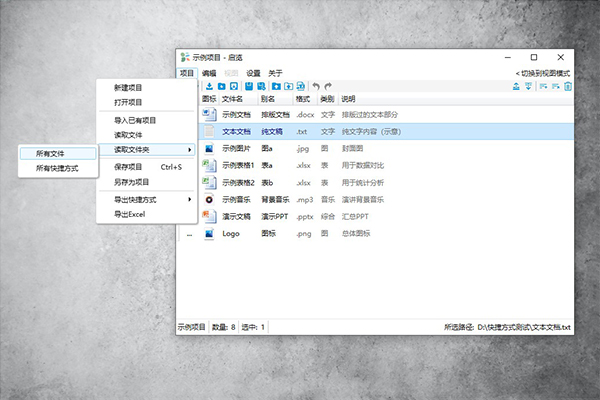Select the 演示文稿 file name
The height and width of the screenshot is (400, 600).
(236, 216)
